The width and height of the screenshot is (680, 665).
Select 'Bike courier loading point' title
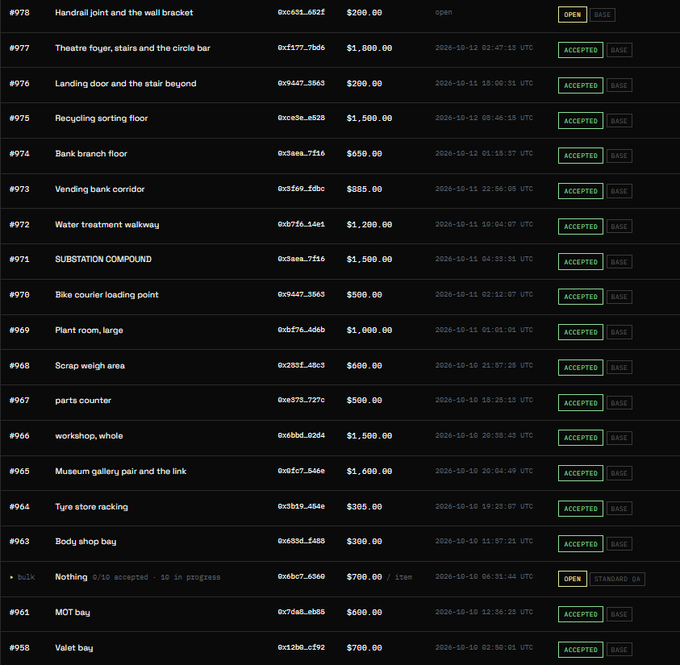coord(107,295)
